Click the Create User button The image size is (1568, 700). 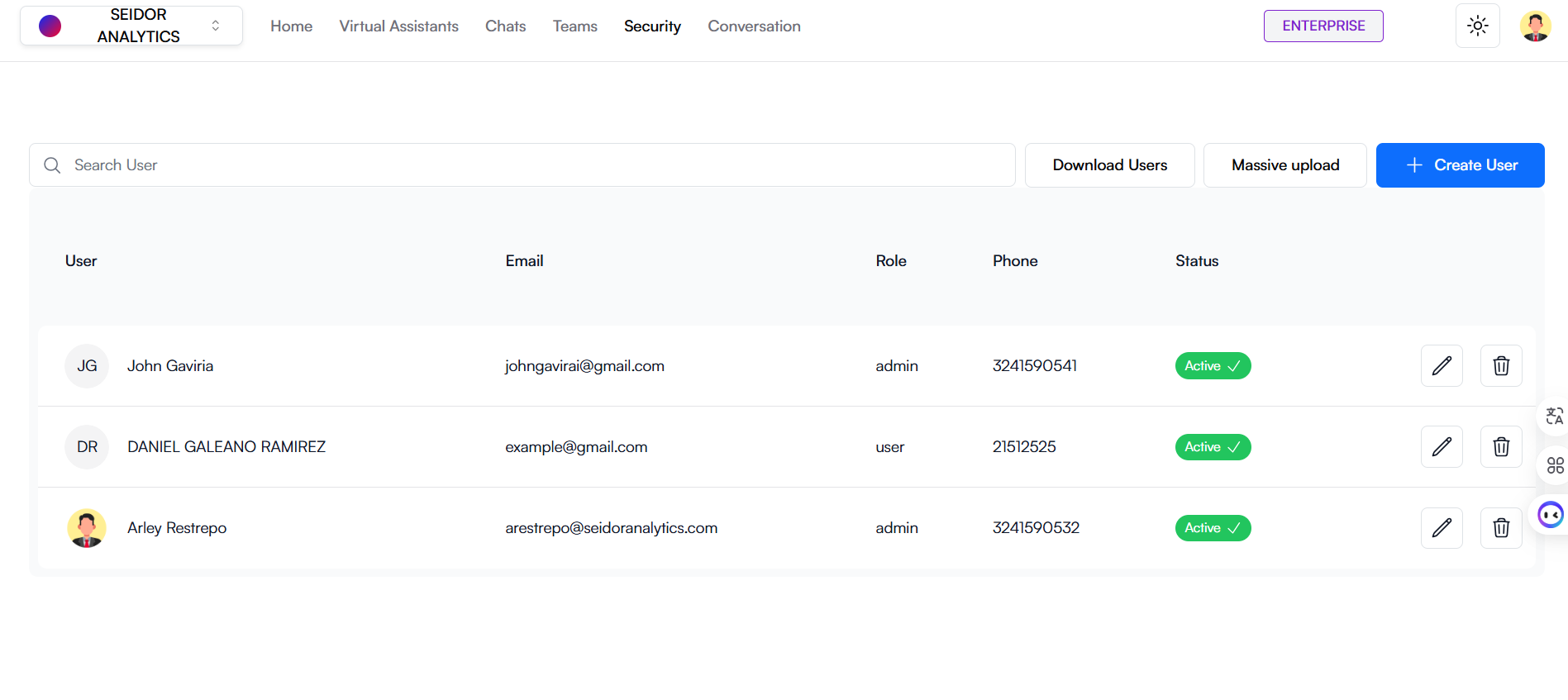pyautogui.click(x=1460, y=165)
